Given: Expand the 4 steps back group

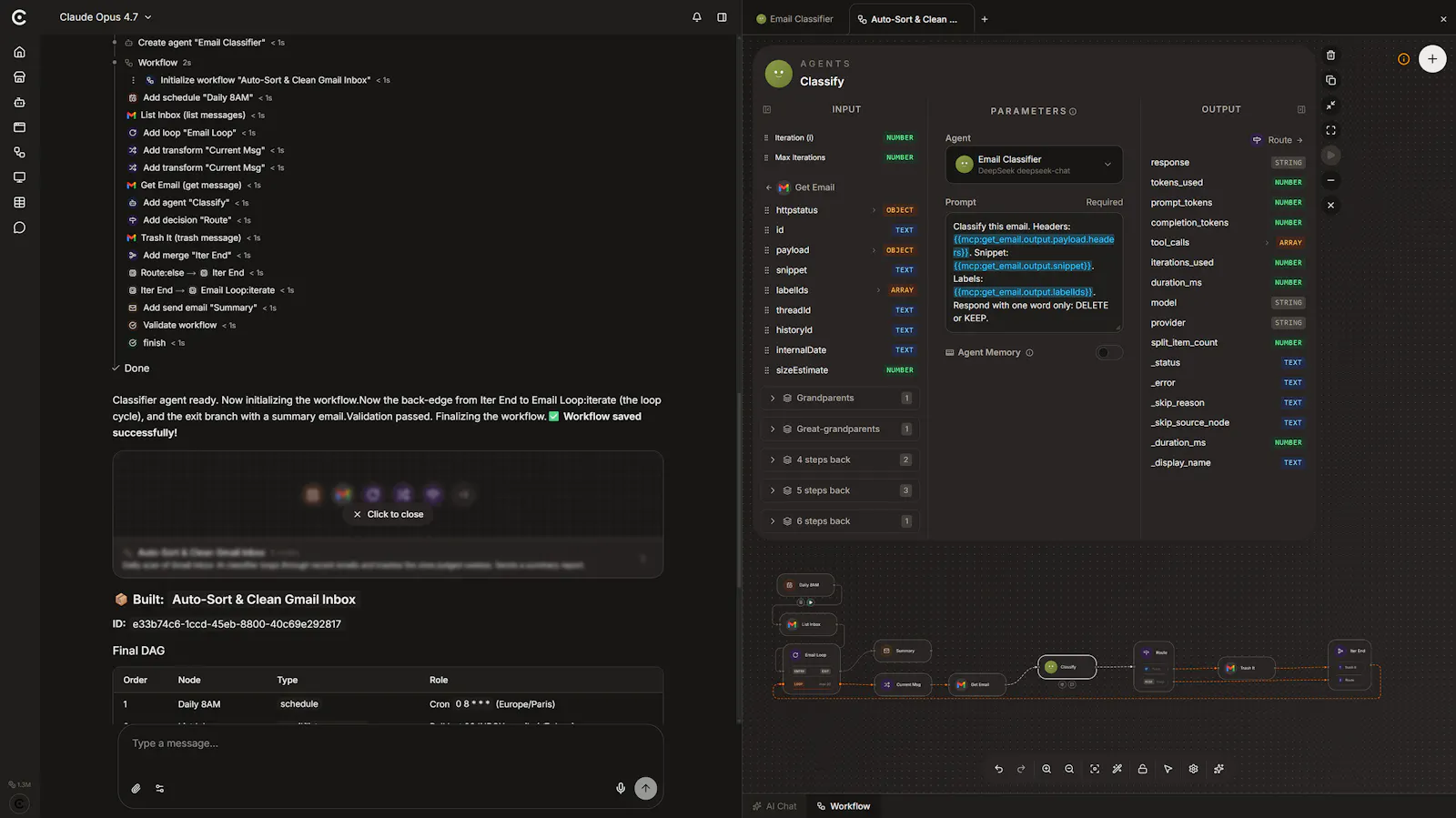Looking at the screenshot, I should click(x=841, y=460).
